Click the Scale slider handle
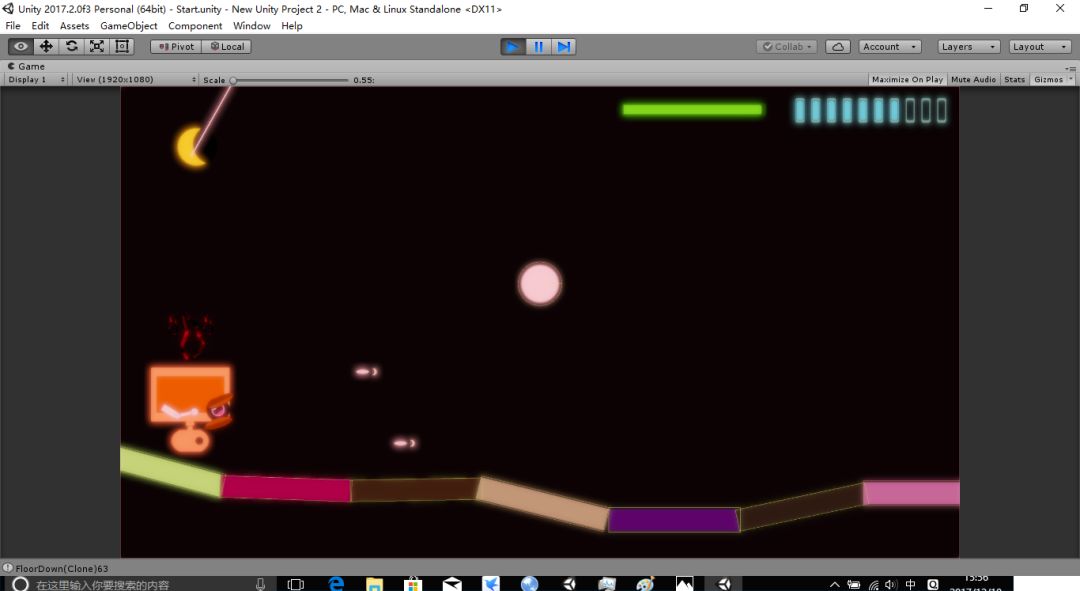The height and width of the screenshot is (591, 1080). [233, 80]
